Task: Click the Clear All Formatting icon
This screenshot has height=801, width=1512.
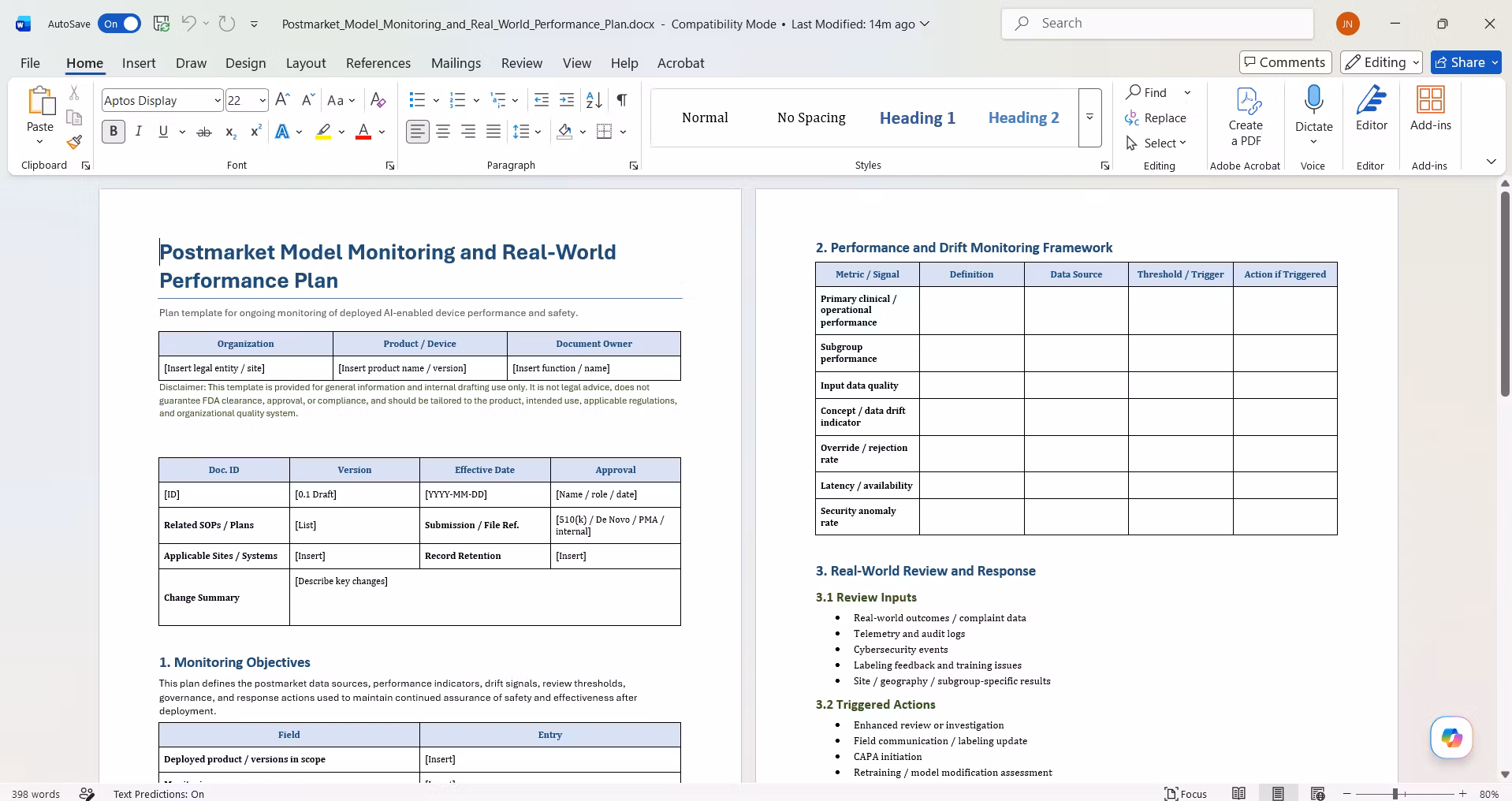Action: tap(378, 100)
